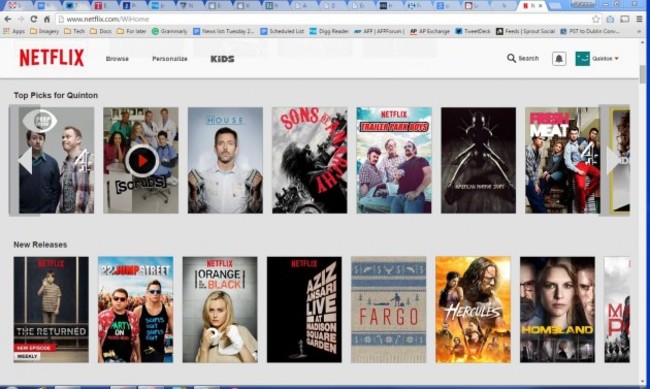This screenshot has height=389, width=650.
Task: Select the Peep Show poster
Action: [56, 160]
